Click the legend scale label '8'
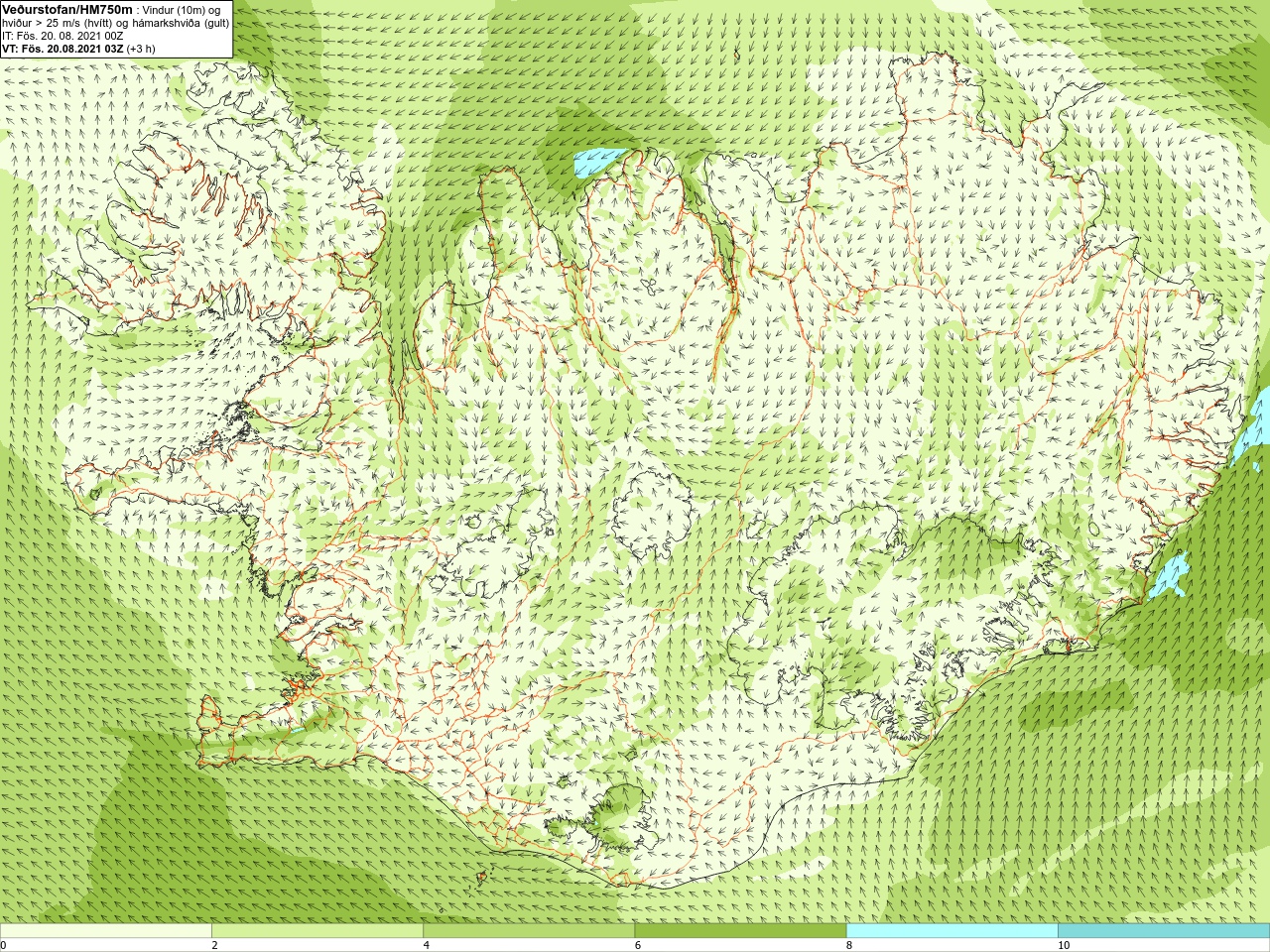The height and width of the screenshot is (952, 1270). click(849, 945)
